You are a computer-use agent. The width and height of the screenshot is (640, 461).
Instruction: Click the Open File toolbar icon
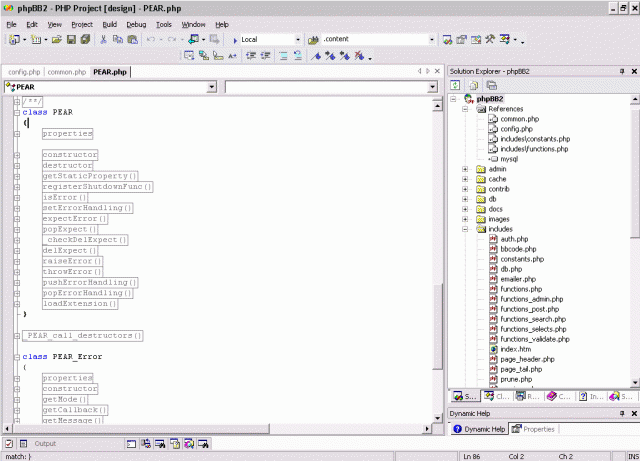tap(57, 40)
